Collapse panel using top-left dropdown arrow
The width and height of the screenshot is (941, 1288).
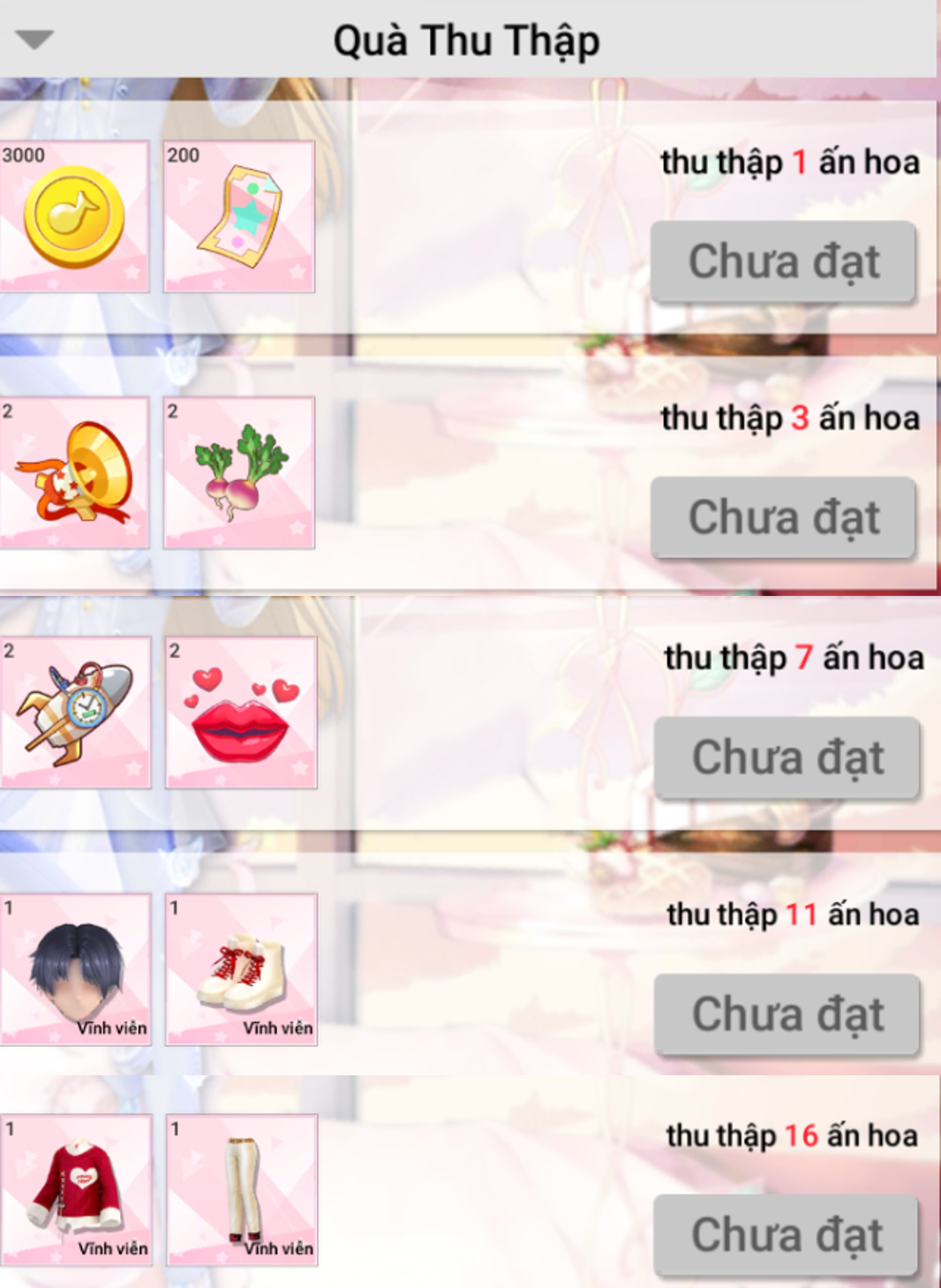35,40
